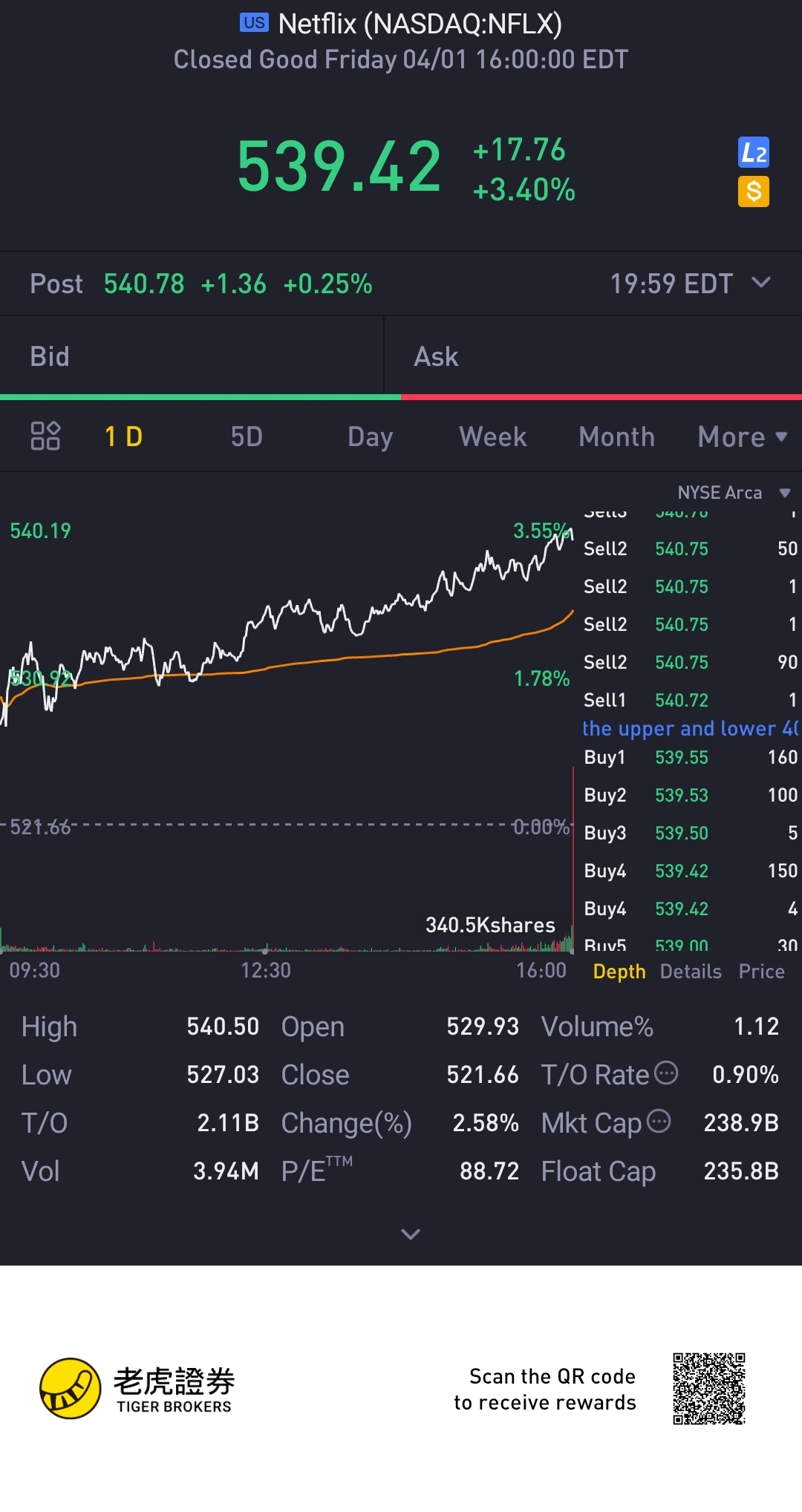The height and width of the screenshot is (1512, 802).
Task: Switch to the Price tab
Action: click(761, 972)
